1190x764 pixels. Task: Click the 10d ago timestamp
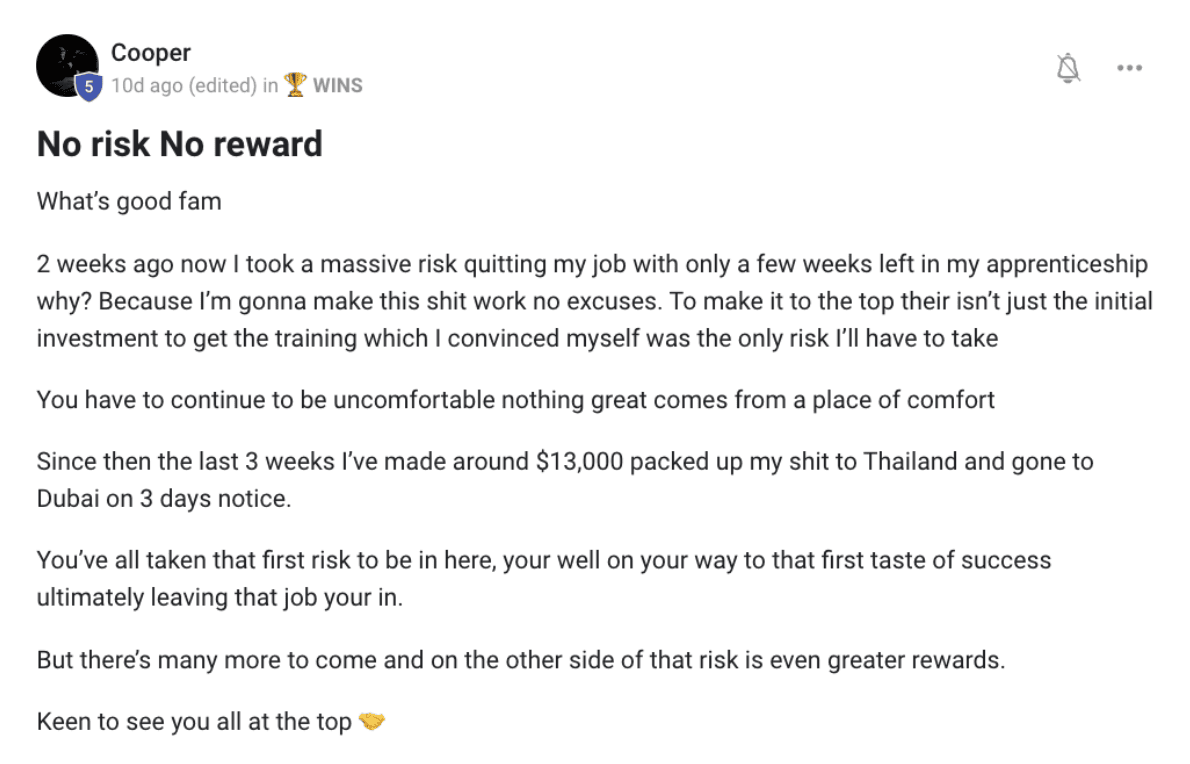tap(146, 85)
